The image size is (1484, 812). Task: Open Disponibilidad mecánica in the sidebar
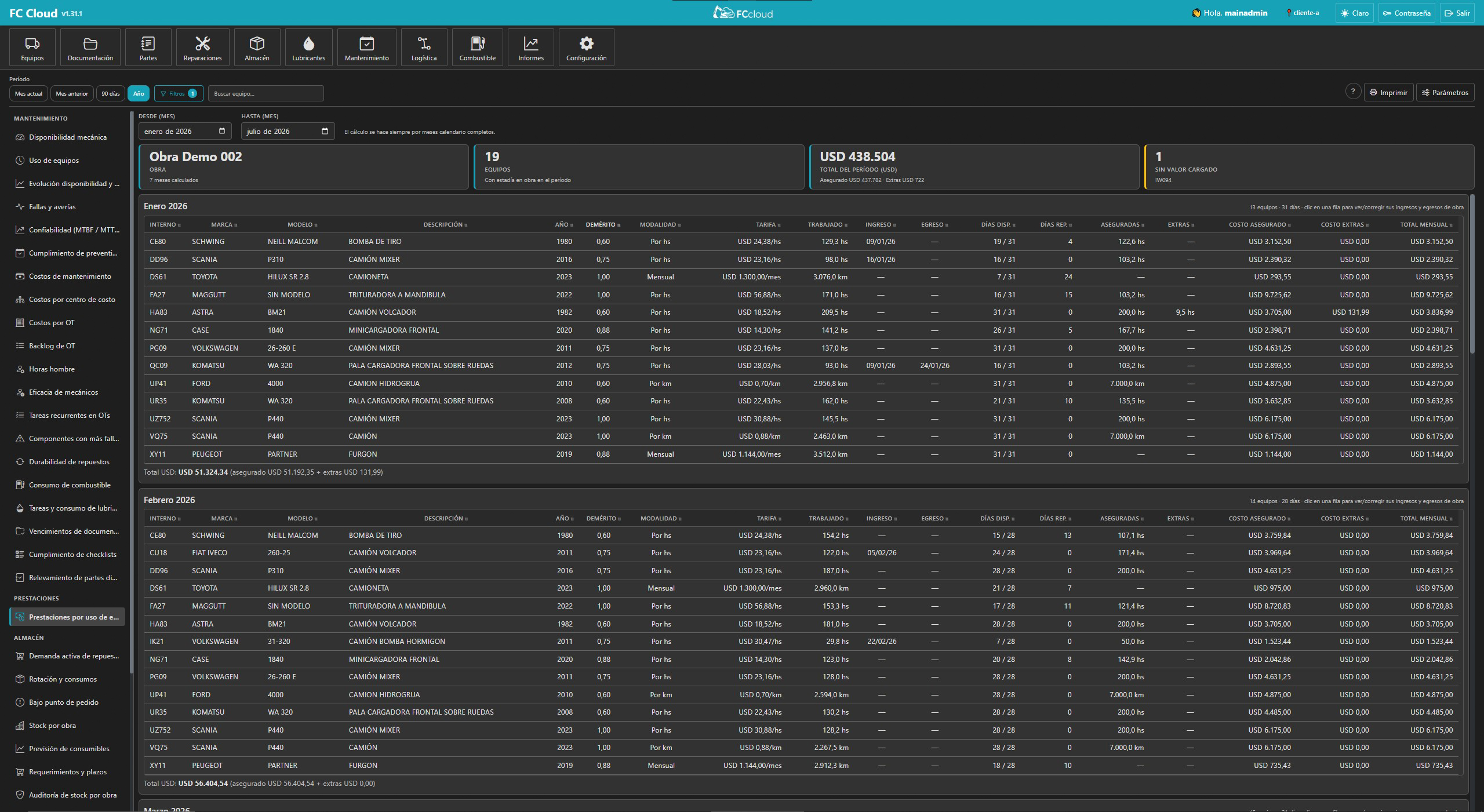click(x=67, y=137)
